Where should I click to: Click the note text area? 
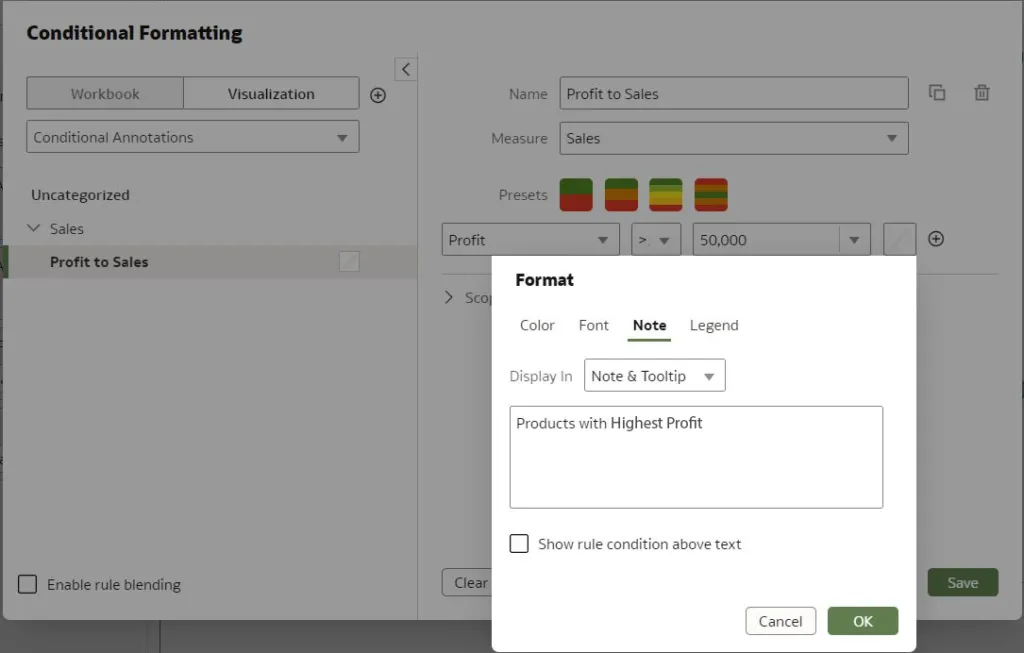click(696, 457)
